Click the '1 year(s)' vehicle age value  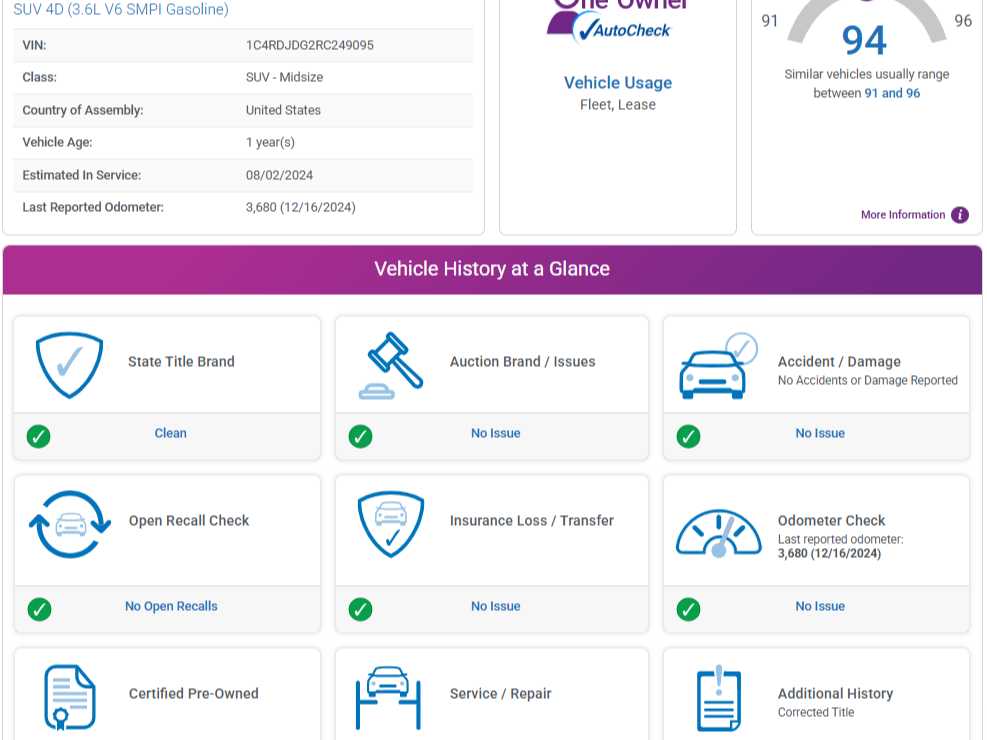tap(270, 143)
